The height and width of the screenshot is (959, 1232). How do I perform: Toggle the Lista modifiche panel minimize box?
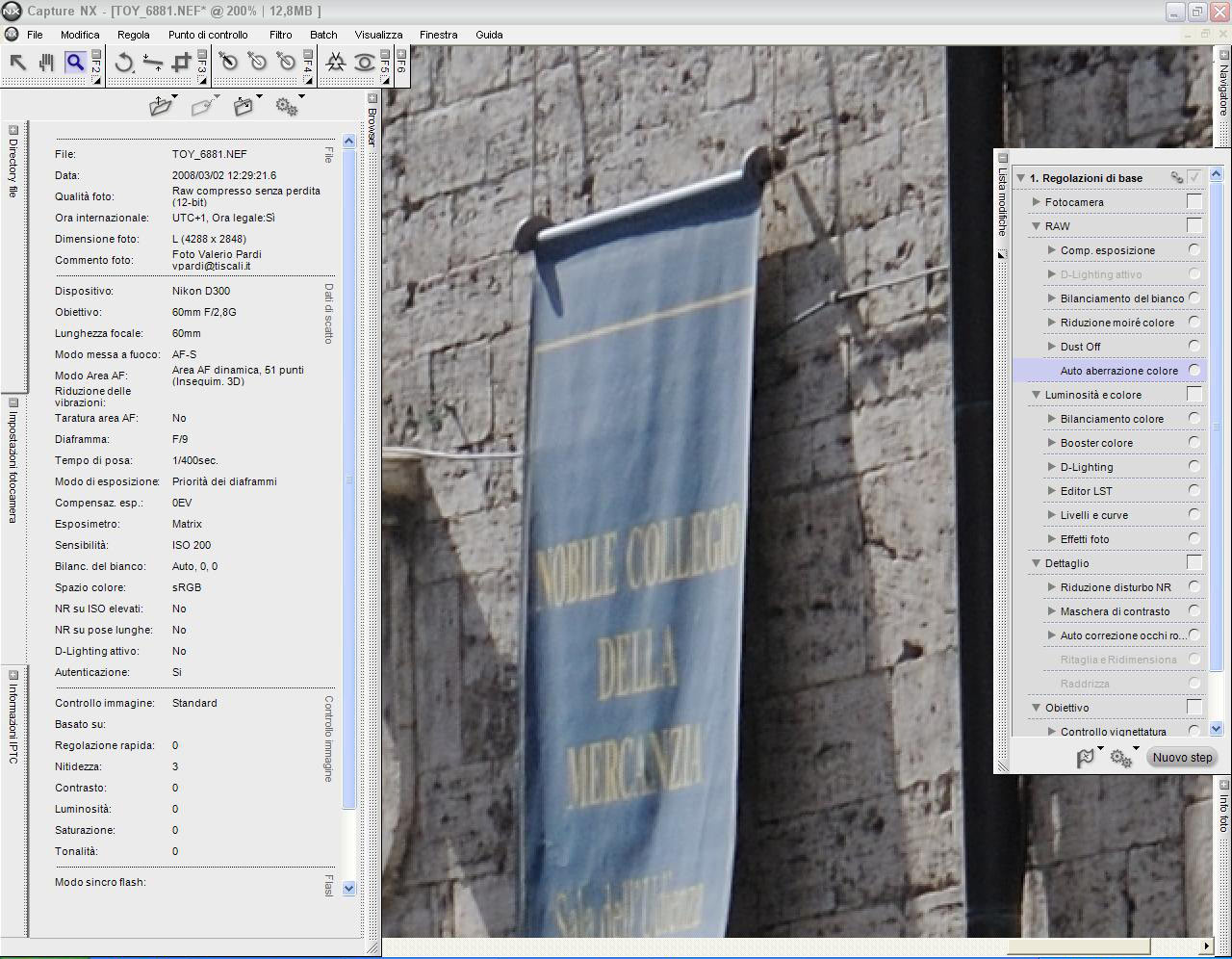coord(1003,157)
